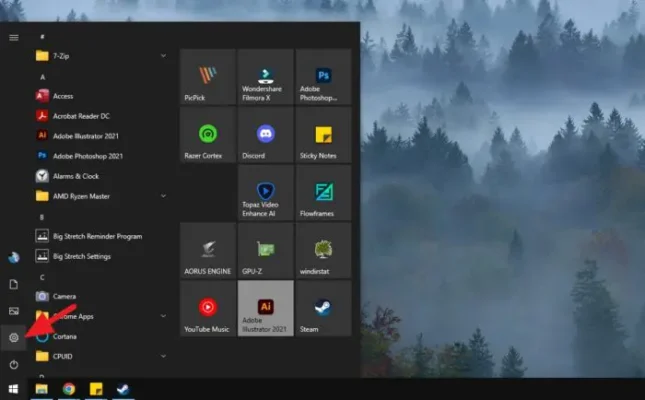Open Discord tile
Viewport: 645px width, 400px height.
266,135
